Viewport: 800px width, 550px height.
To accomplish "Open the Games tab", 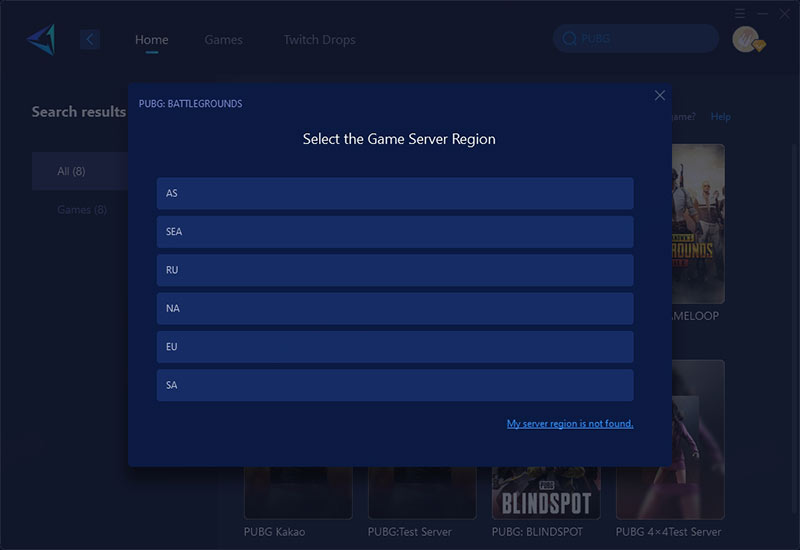I will tap(223, 40).
